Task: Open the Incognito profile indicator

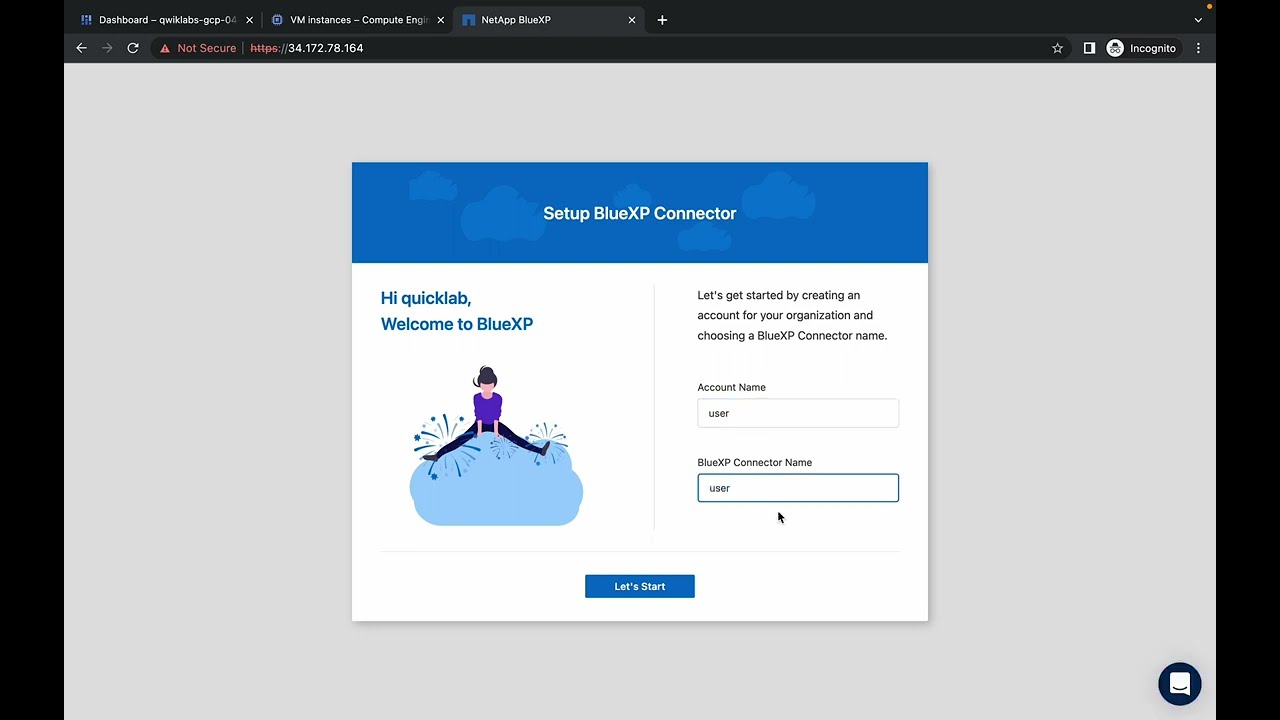Action: coord(1142,48)
